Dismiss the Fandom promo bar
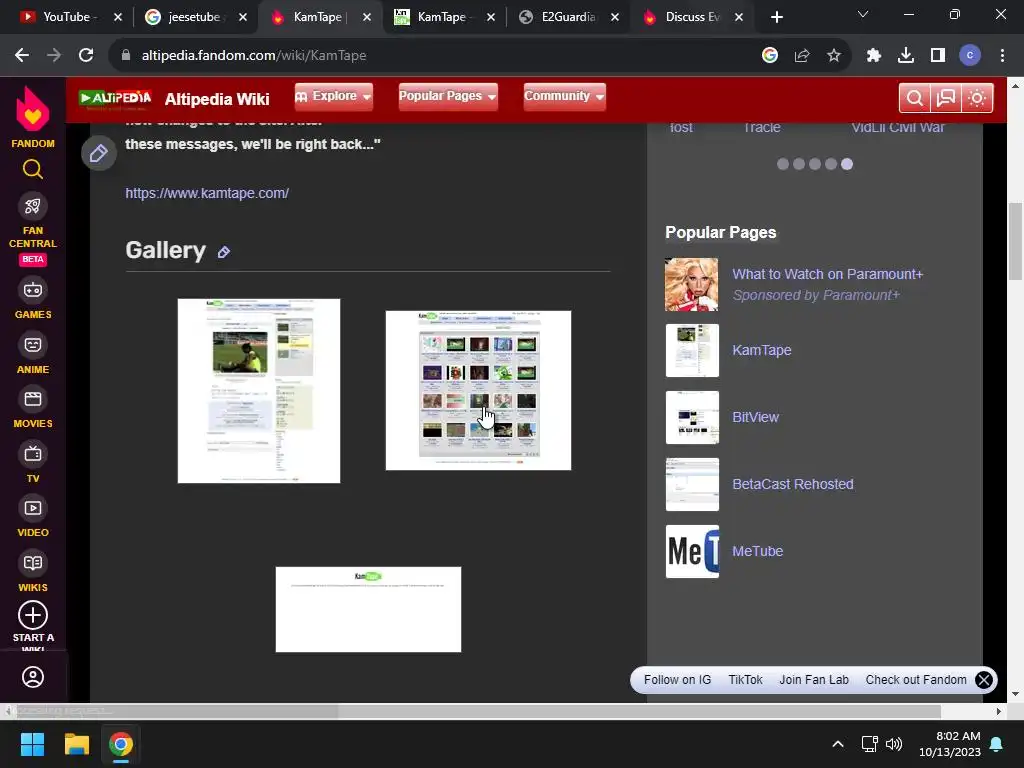 pos(984,680)
